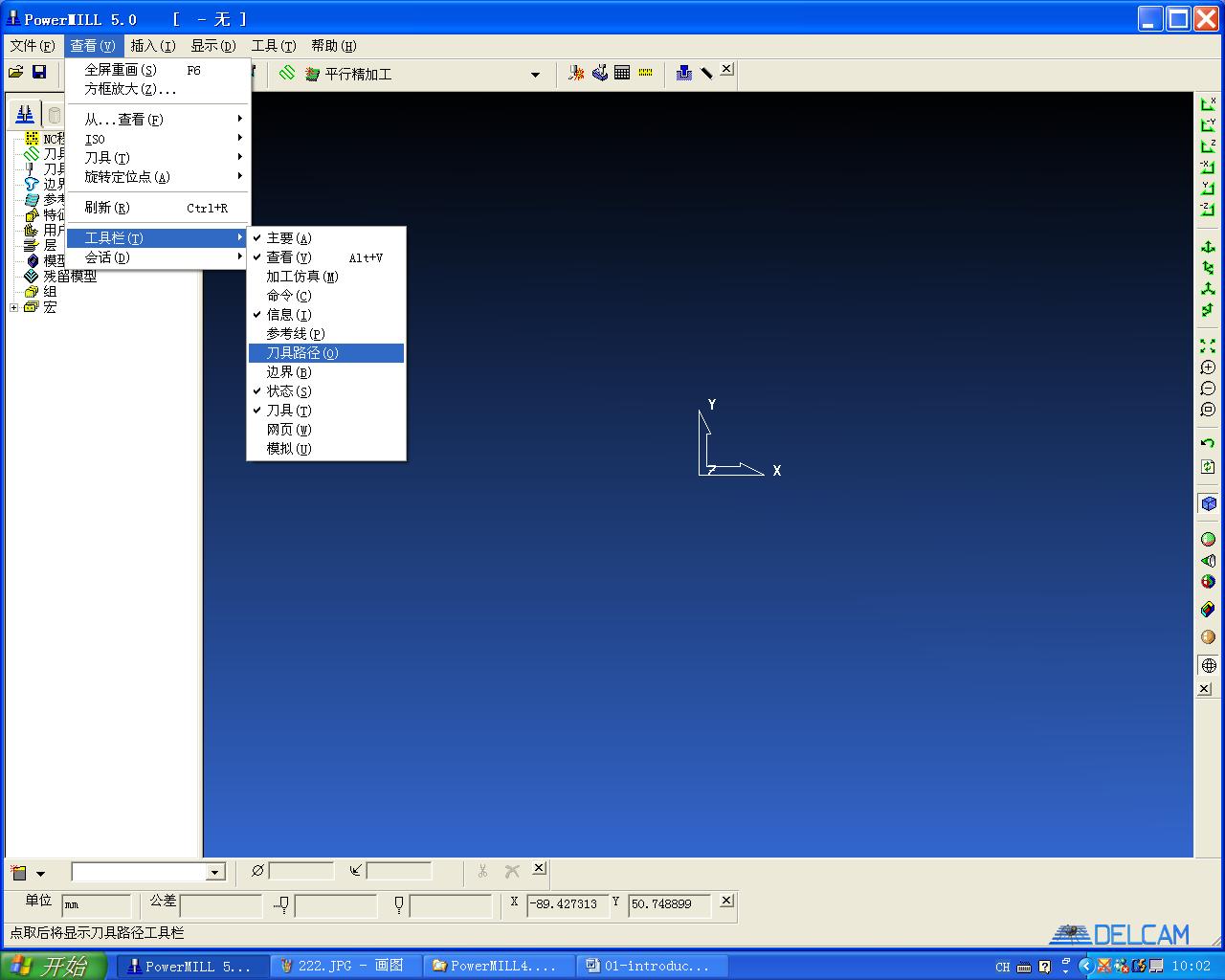Switch to 222.JPG - 画图 taskbar window

coord(345,966)
